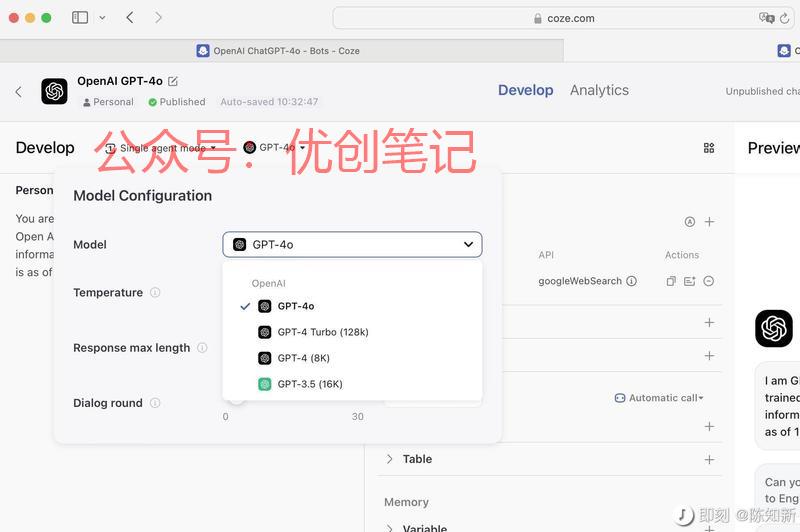Select the OpenAI ChatGPT-4o Bots tab

pyautogui.click(x=282, y=51)
